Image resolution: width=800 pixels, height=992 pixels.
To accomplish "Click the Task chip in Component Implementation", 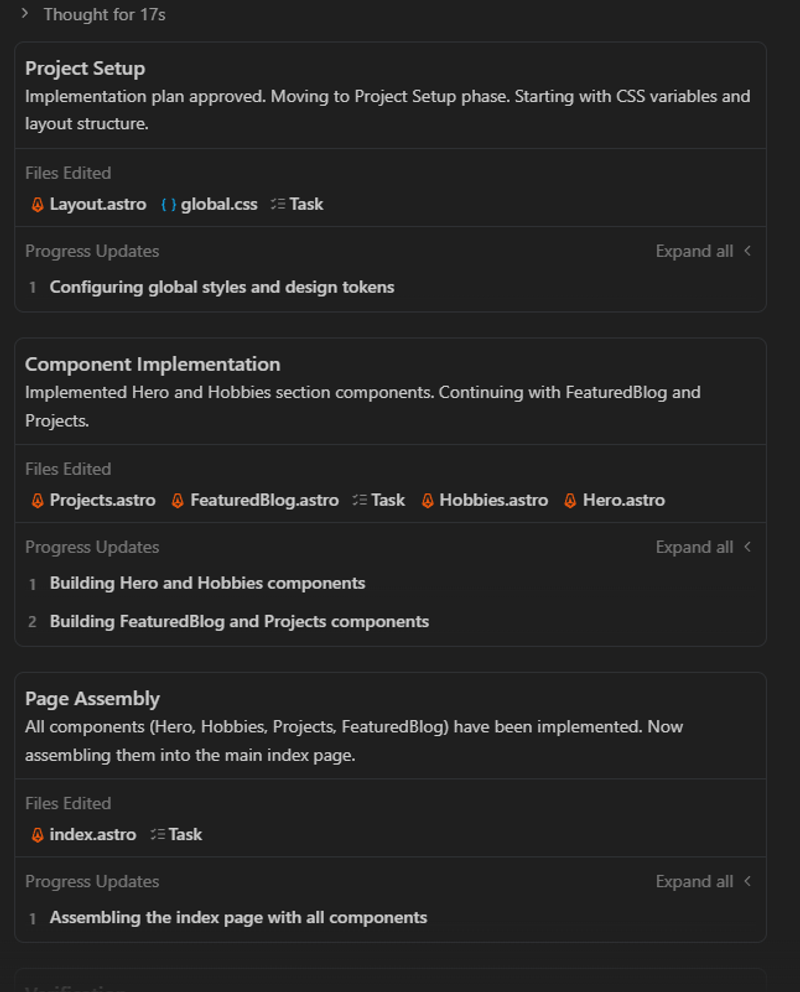I will (x=379, y=500).
